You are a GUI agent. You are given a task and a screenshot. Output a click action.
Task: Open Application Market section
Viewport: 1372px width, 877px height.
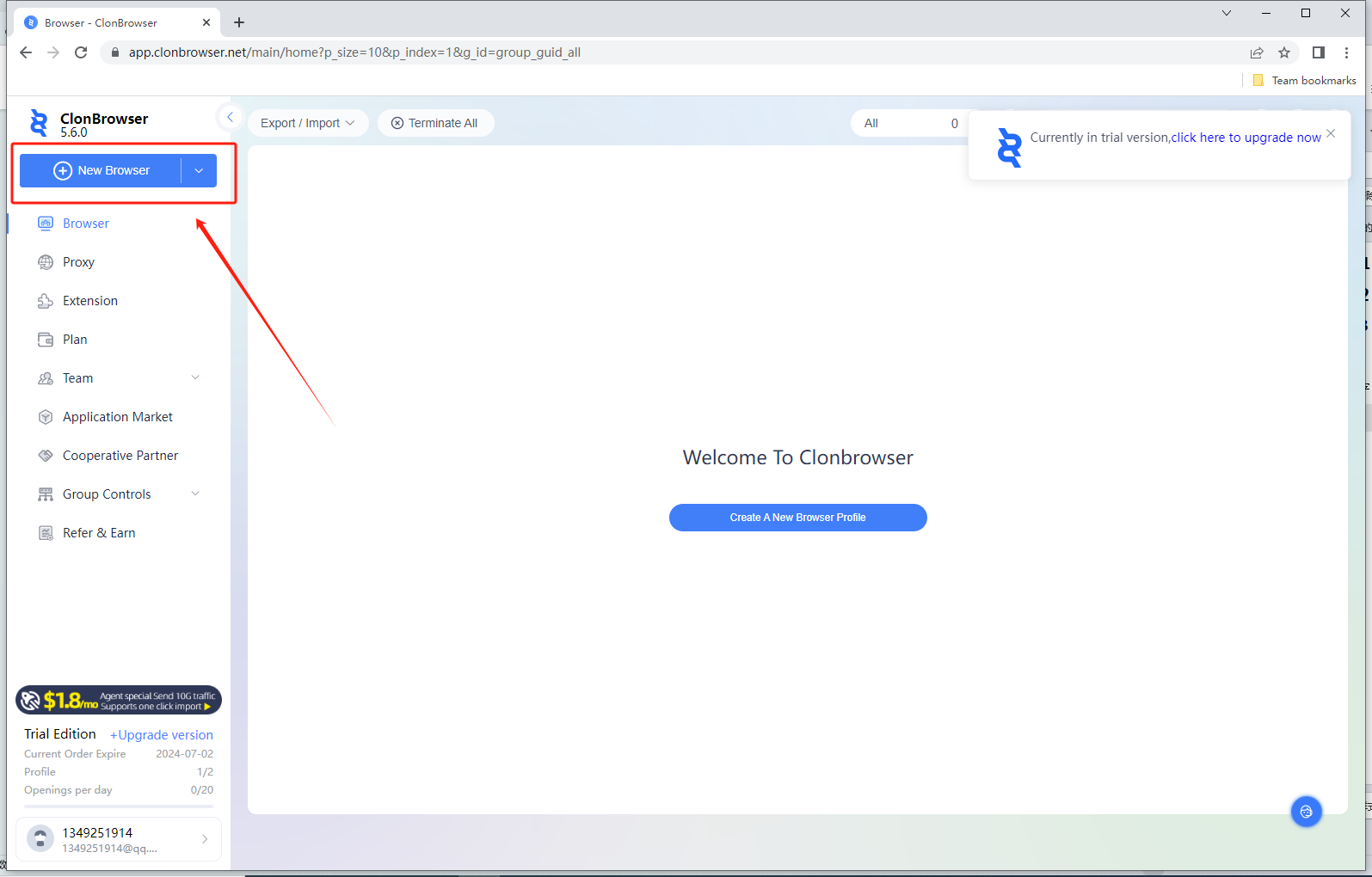pyautogui.click(x=120, y=417)
